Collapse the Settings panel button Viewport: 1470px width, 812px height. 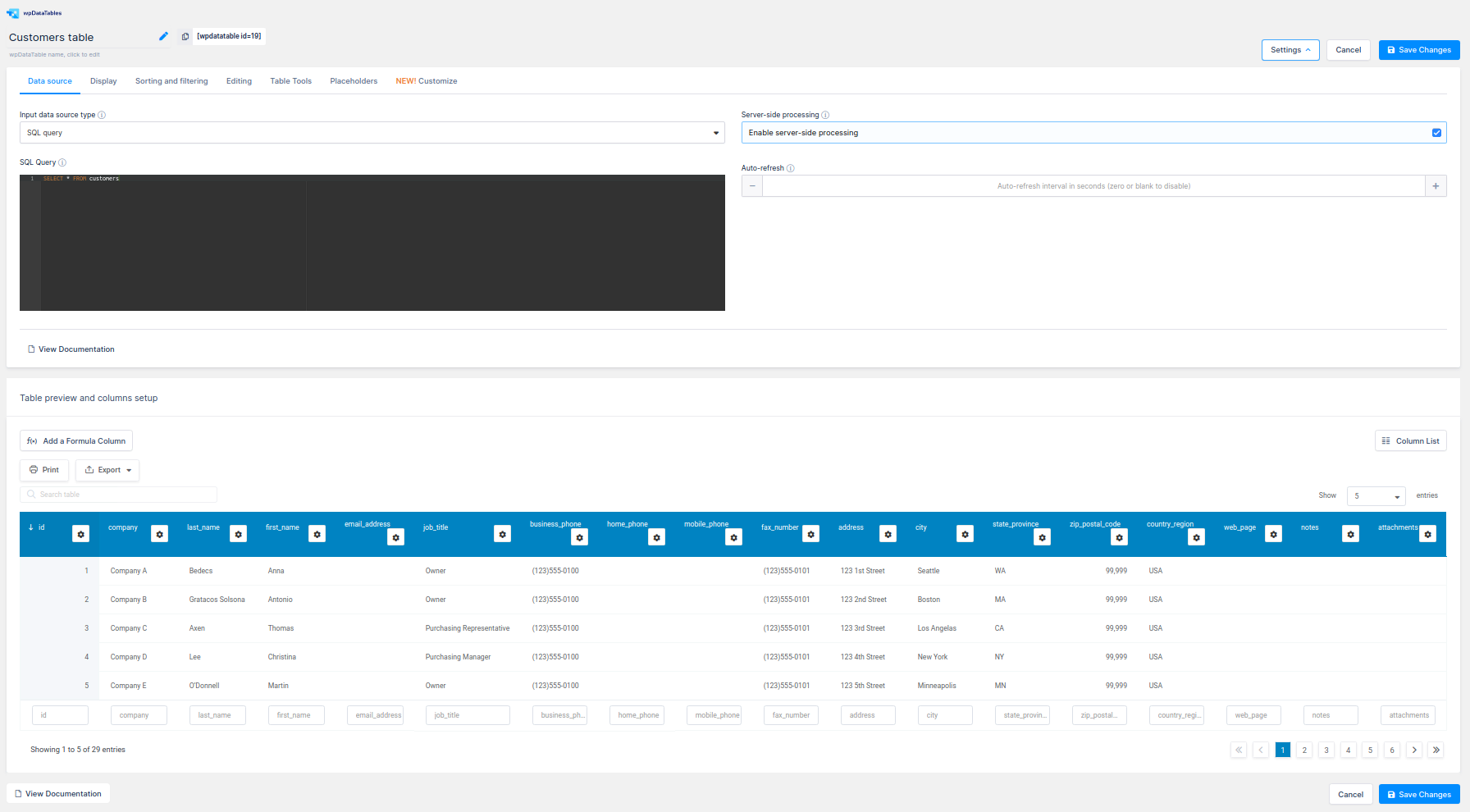1290,50
